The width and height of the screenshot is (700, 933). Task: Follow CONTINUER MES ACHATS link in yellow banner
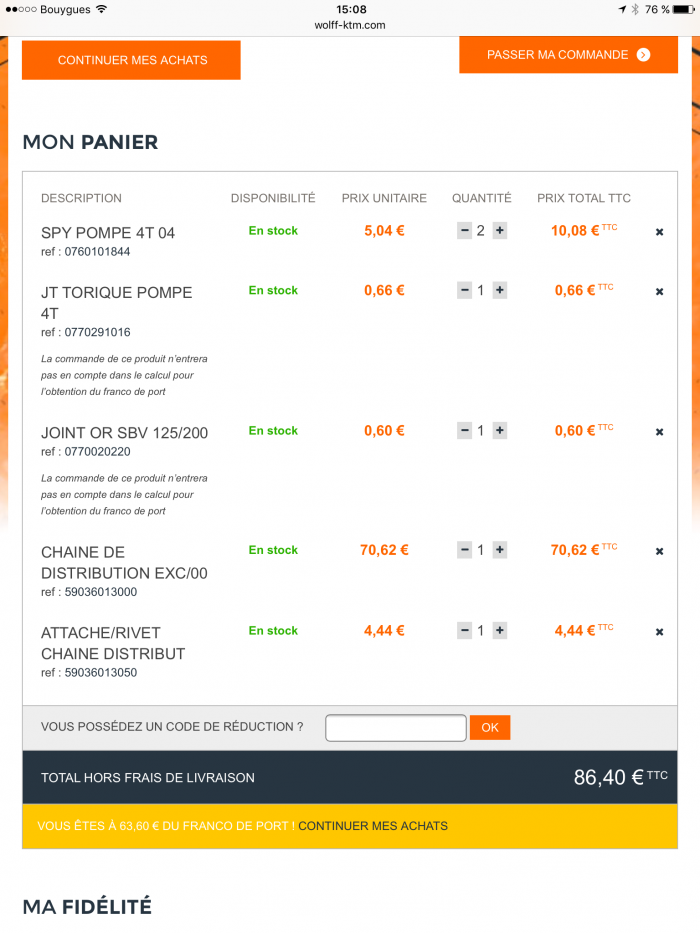point(373,826)
